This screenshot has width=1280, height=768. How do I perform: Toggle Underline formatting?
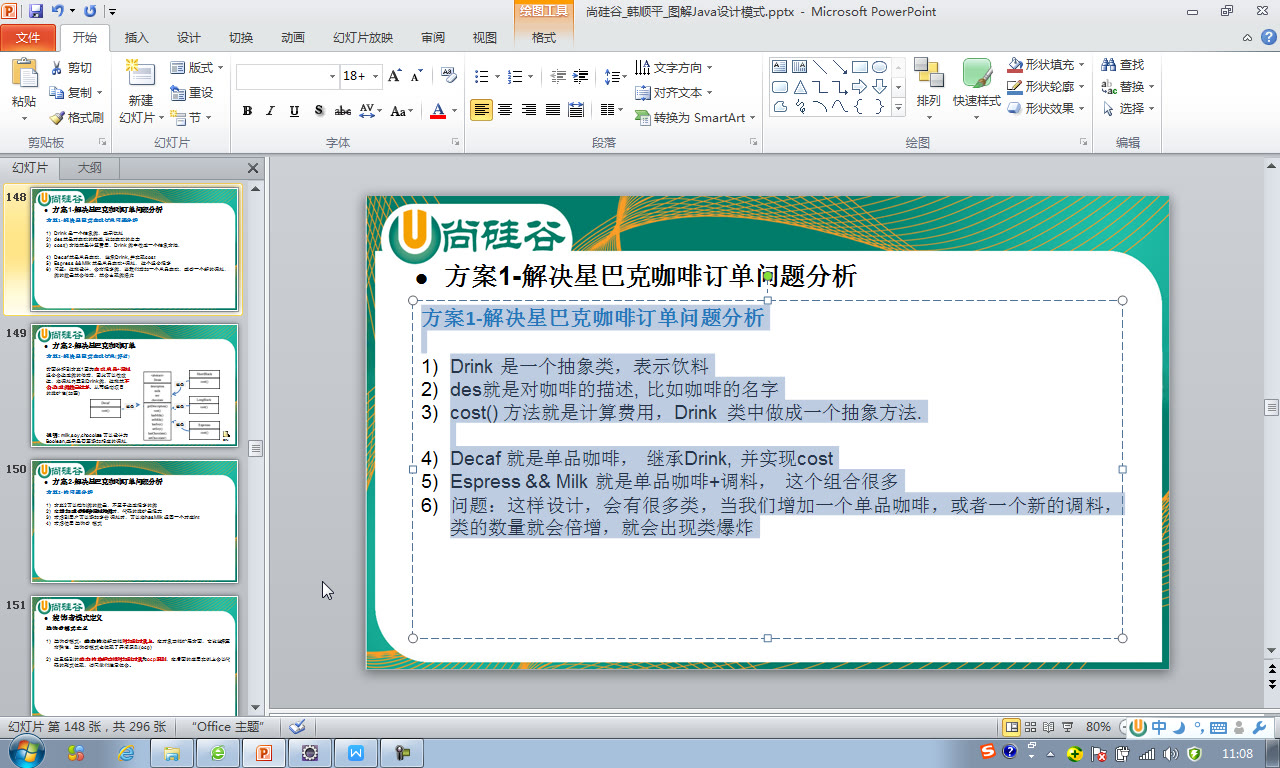click(x=295, y=111)
